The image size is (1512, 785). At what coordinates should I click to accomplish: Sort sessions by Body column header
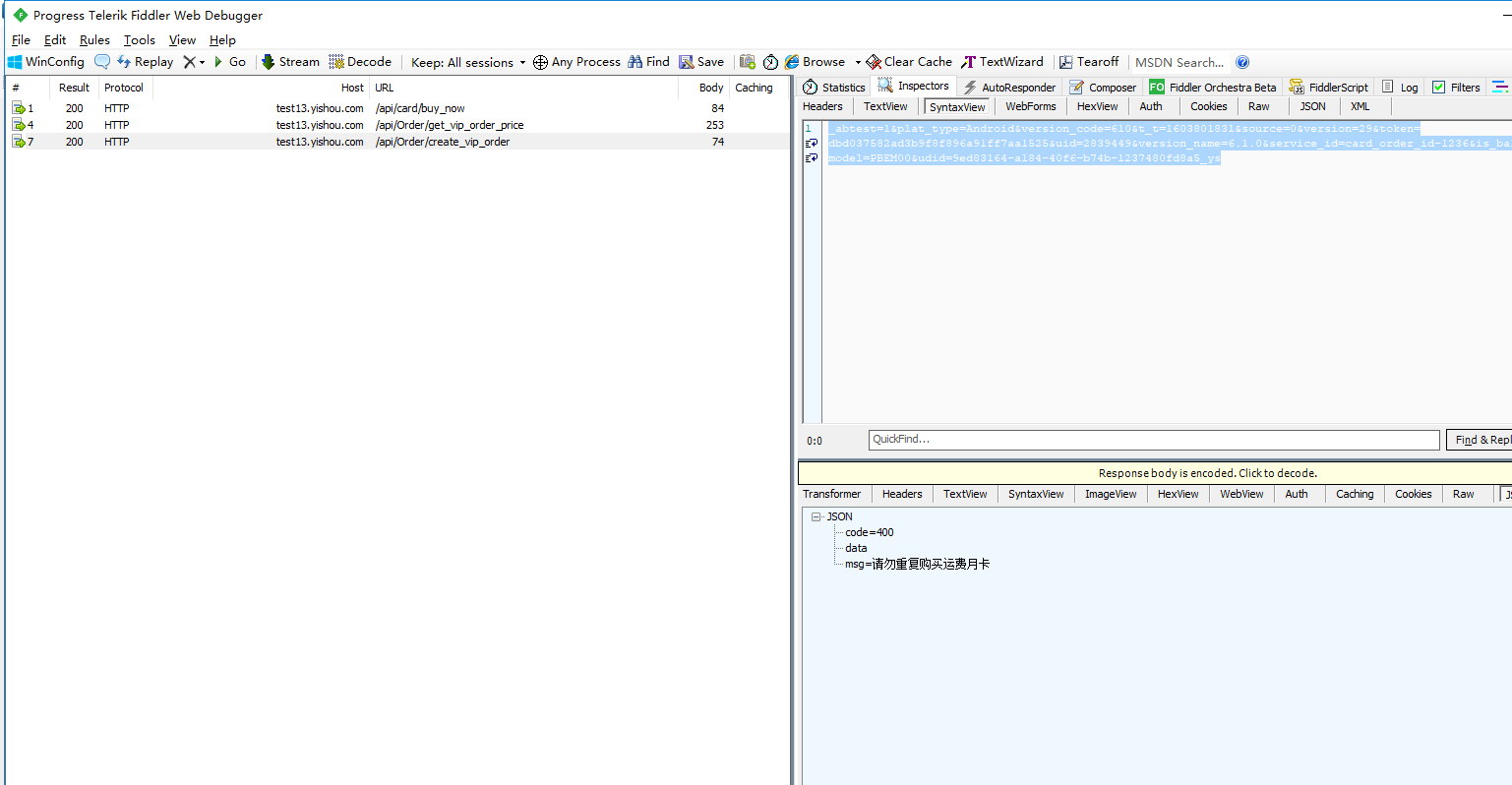click(x=703, y=88)
